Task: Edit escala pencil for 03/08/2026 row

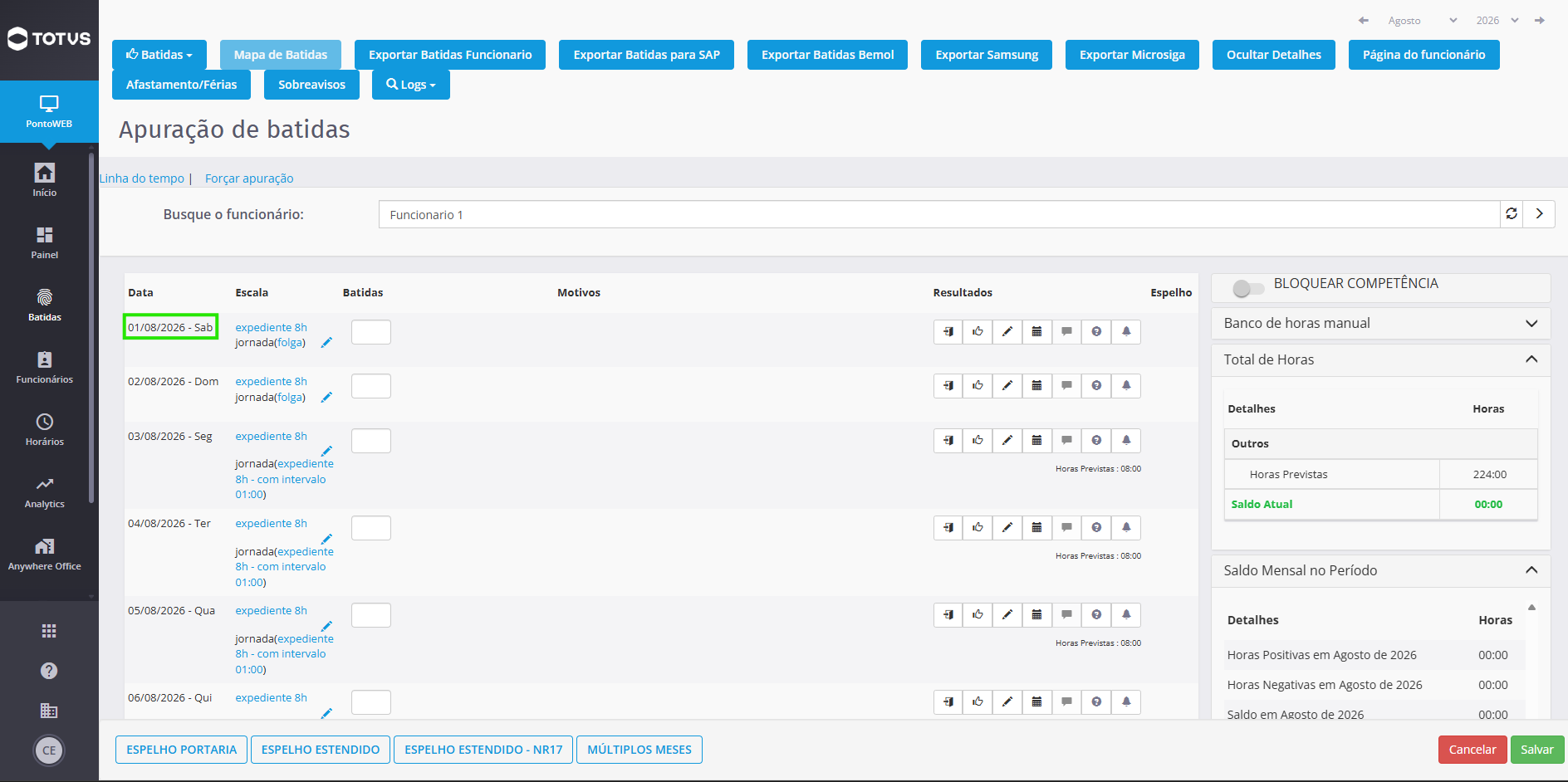Action: pos(326,451)
